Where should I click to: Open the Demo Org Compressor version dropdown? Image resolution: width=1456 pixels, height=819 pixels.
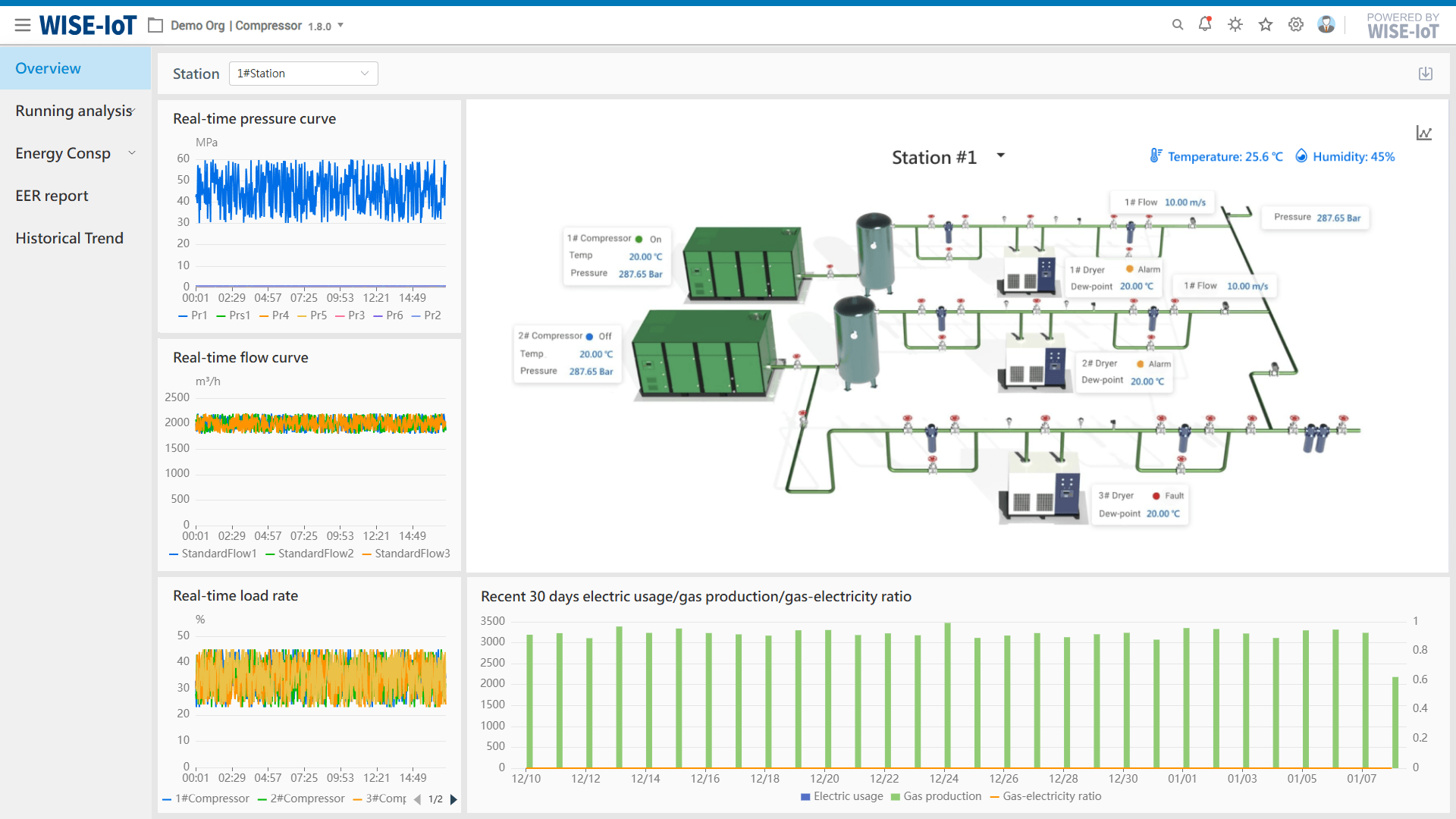pyautogui.click(x=340, y=25)
